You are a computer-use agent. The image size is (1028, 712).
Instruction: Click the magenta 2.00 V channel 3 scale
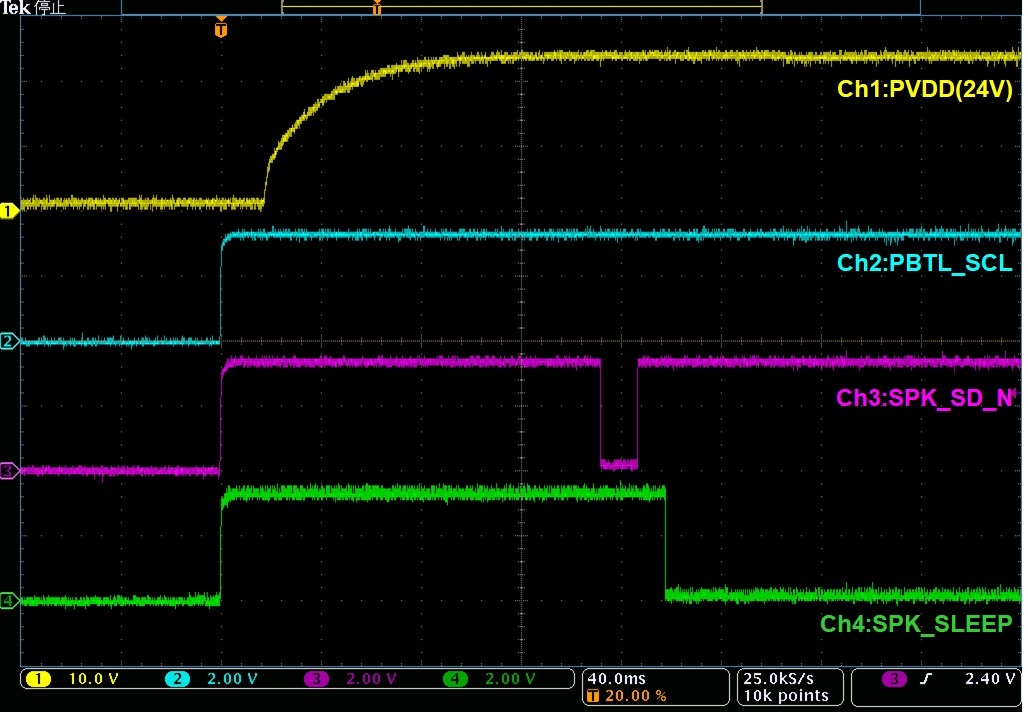coord(371,679)
